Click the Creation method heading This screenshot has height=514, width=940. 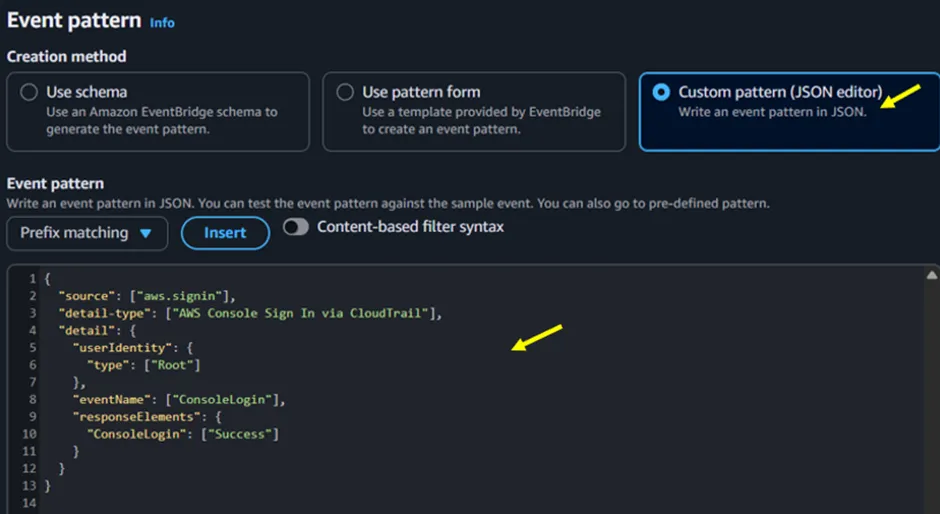tap(67, 56)
